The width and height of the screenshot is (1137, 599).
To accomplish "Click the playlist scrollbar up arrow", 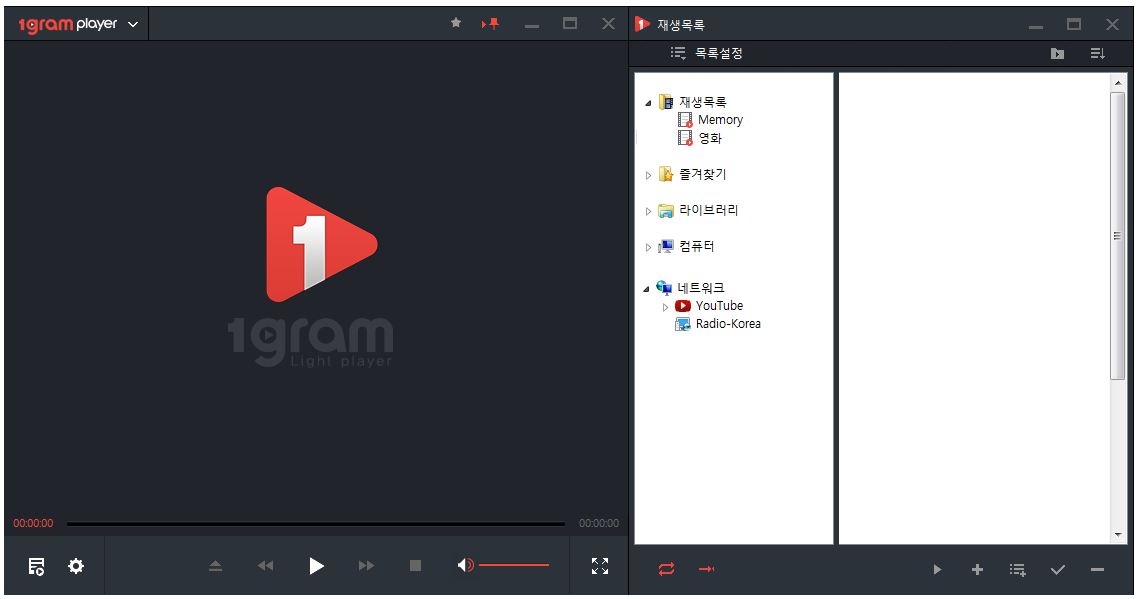I will [x=1117, y=83].
